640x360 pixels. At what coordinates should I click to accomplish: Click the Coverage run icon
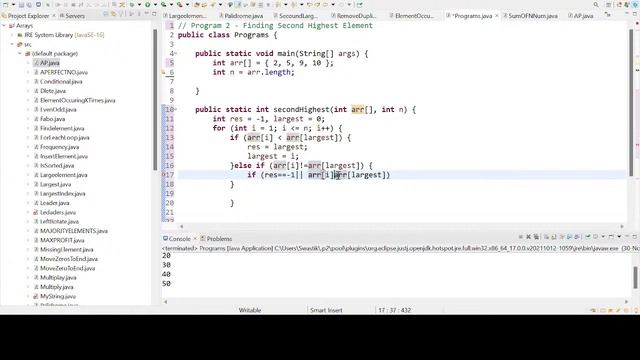point(164,4)
